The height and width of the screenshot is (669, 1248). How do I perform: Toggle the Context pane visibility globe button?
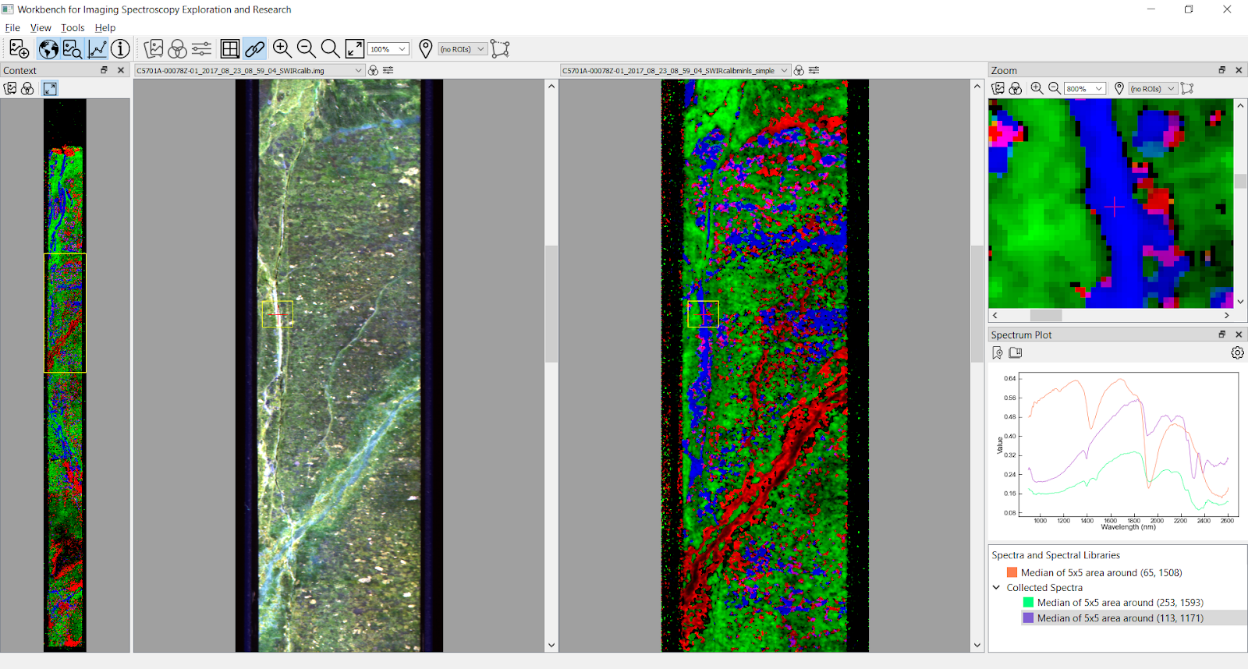click(x=47, y=49)
